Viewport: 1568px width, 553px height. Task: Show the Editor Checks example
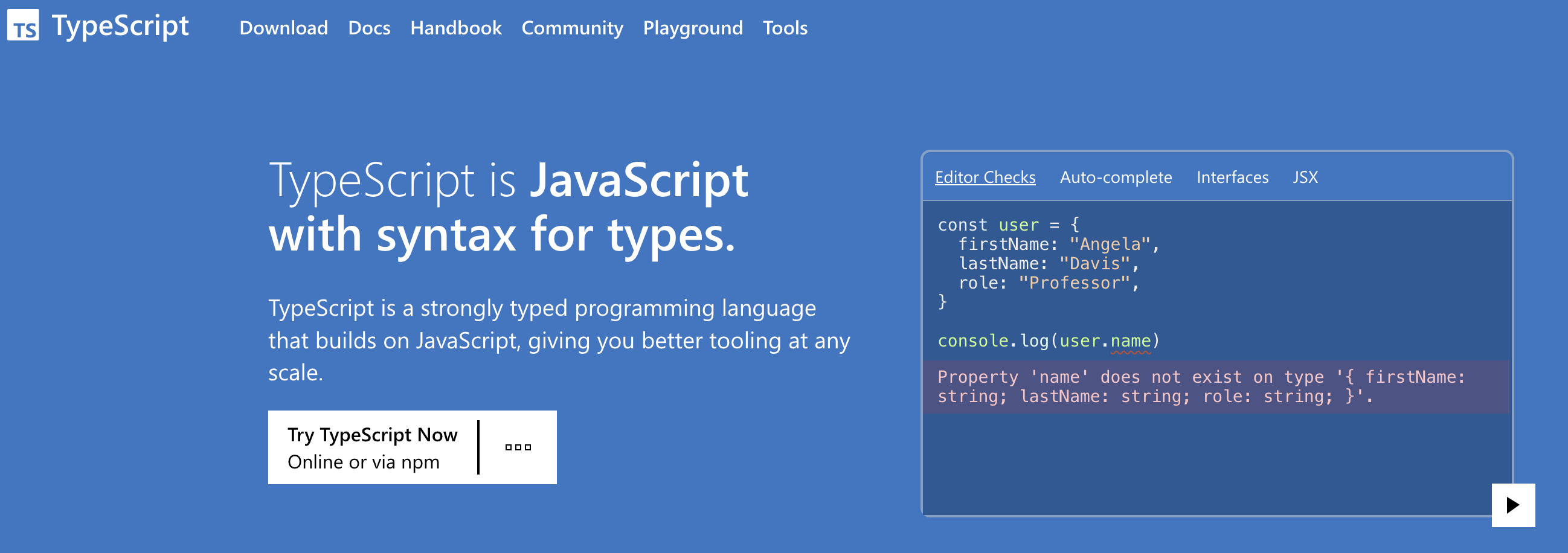(x=985, y=177)
